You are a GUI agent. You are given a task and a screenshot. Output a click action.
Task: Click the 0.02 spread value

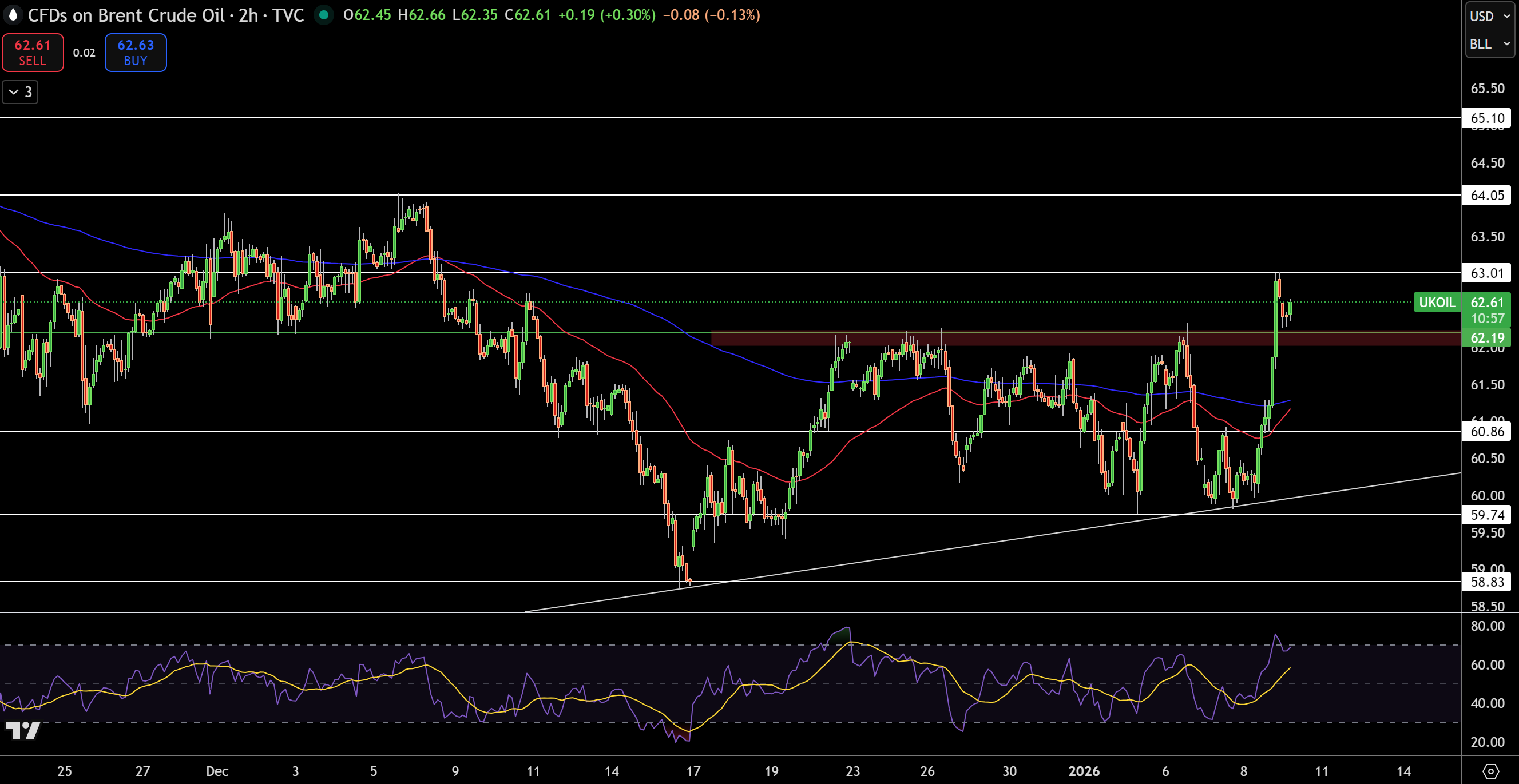coord(84,53)
